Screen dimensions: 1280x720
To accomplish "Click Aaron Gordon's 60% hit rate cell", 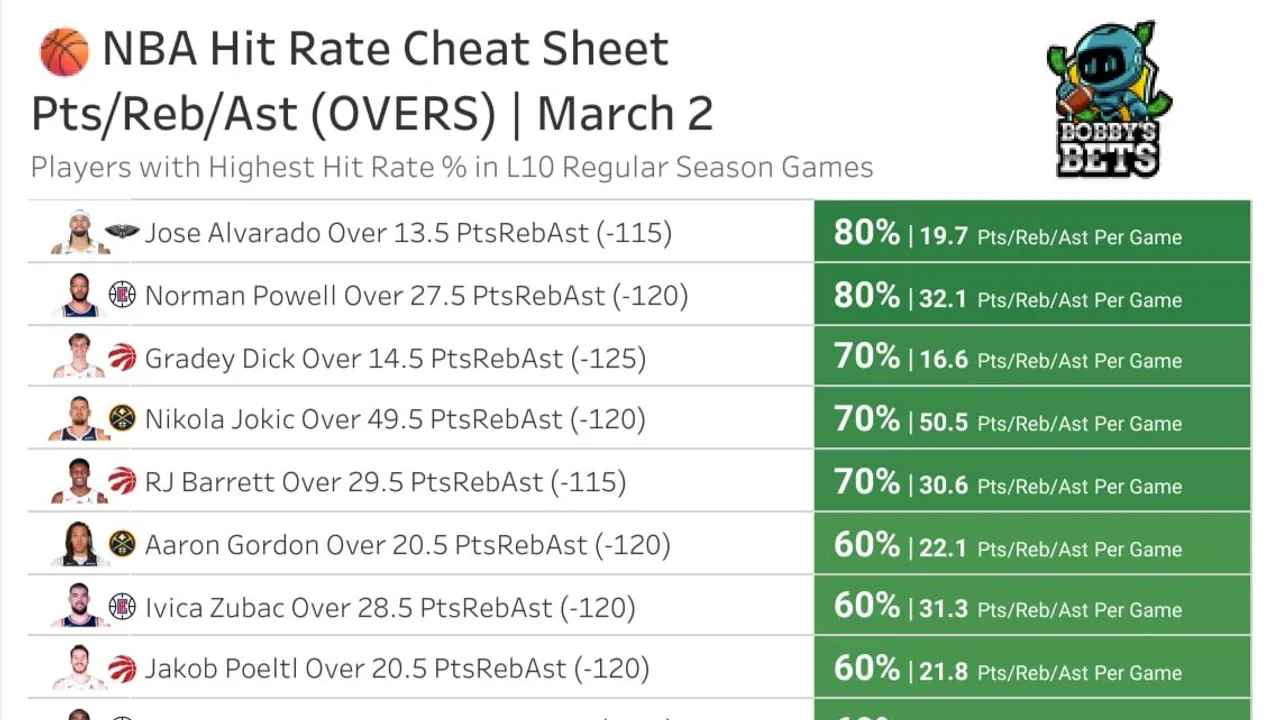I will [x=1032, y=544].
